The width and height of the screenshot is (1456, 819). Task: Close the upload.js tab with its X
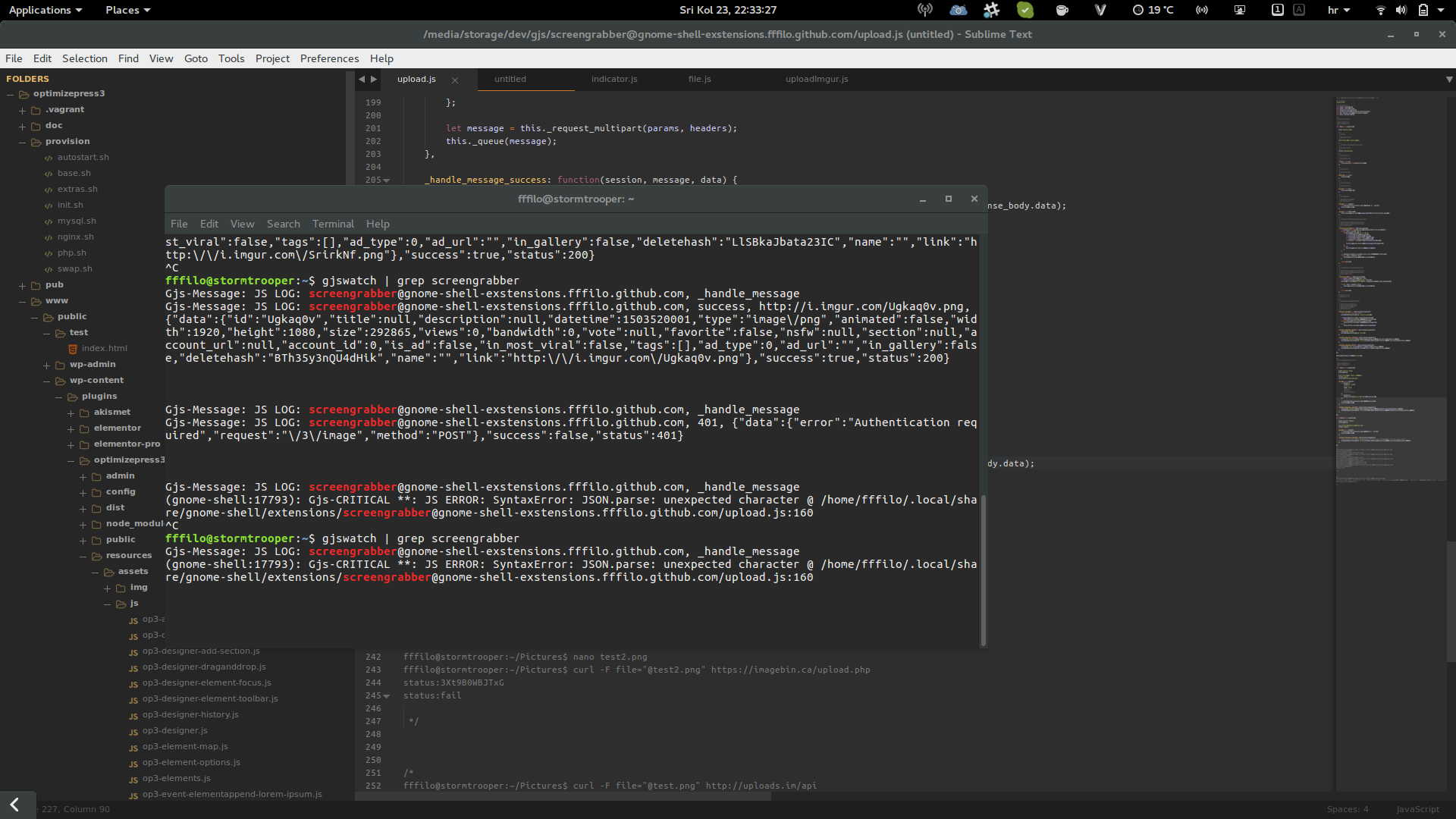click(455, 80)
